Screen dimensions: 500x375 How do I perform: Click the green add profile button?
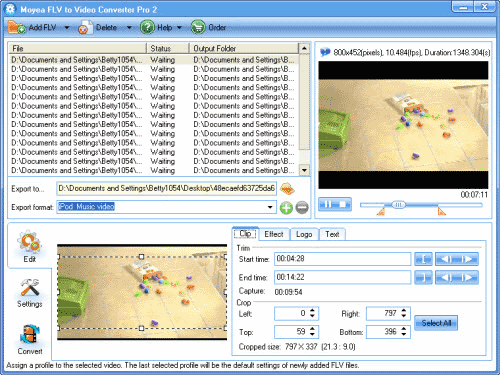[x=286, y=208]
